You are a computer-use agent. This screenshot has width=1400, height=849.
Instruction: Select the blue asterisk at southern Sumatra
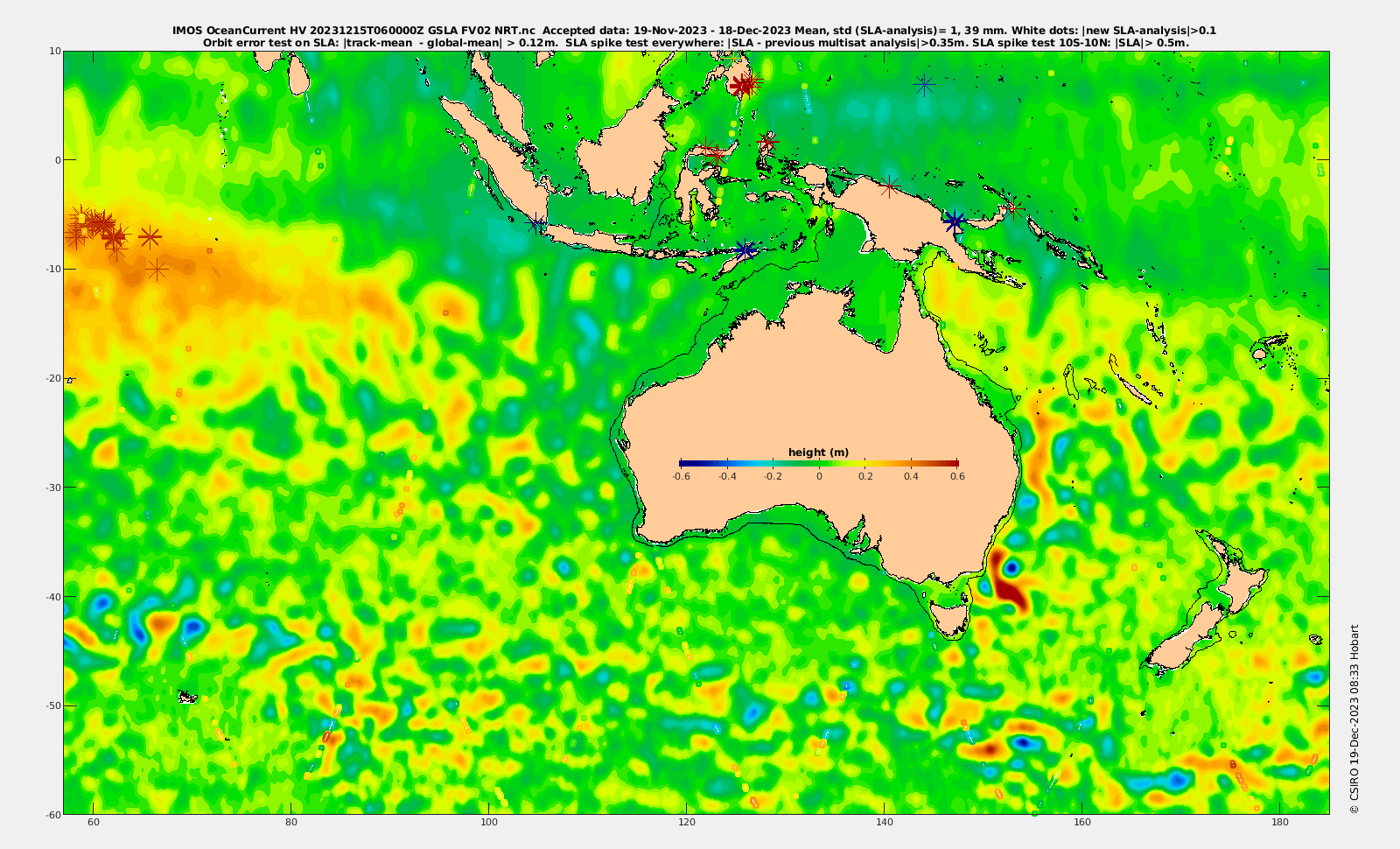(x=535, y=224)
